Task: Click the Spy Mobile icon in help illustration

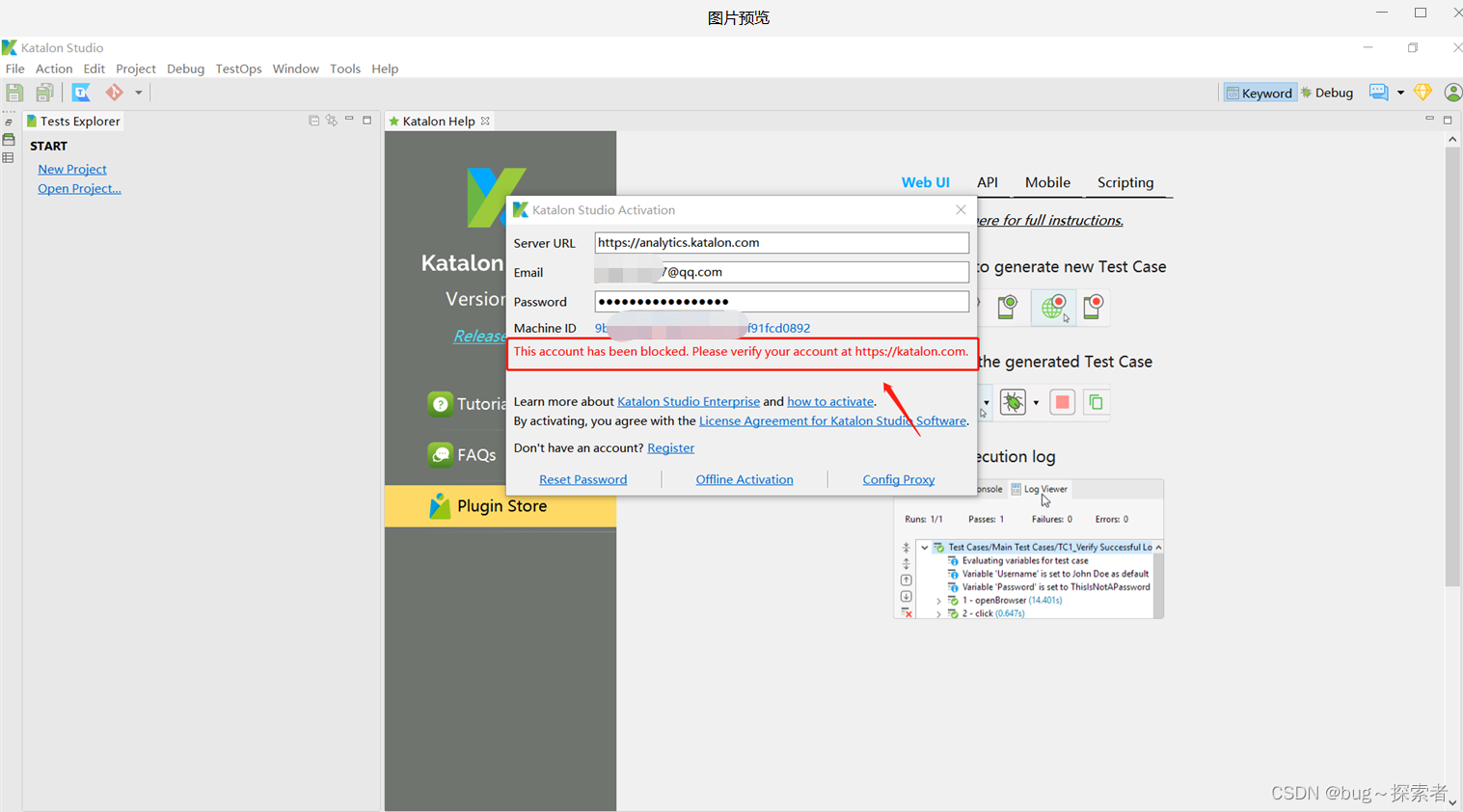Action: (1008, 307)
